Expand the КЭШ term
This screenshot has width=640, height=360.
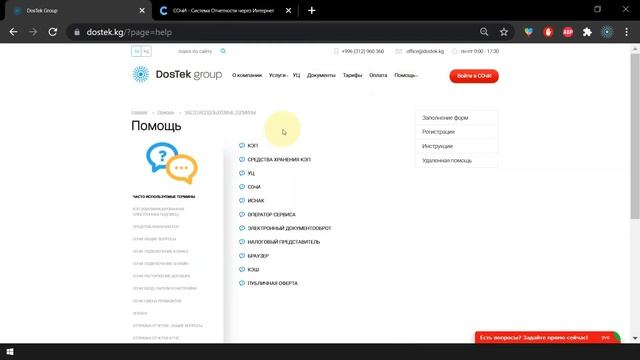tap(253, 269)
